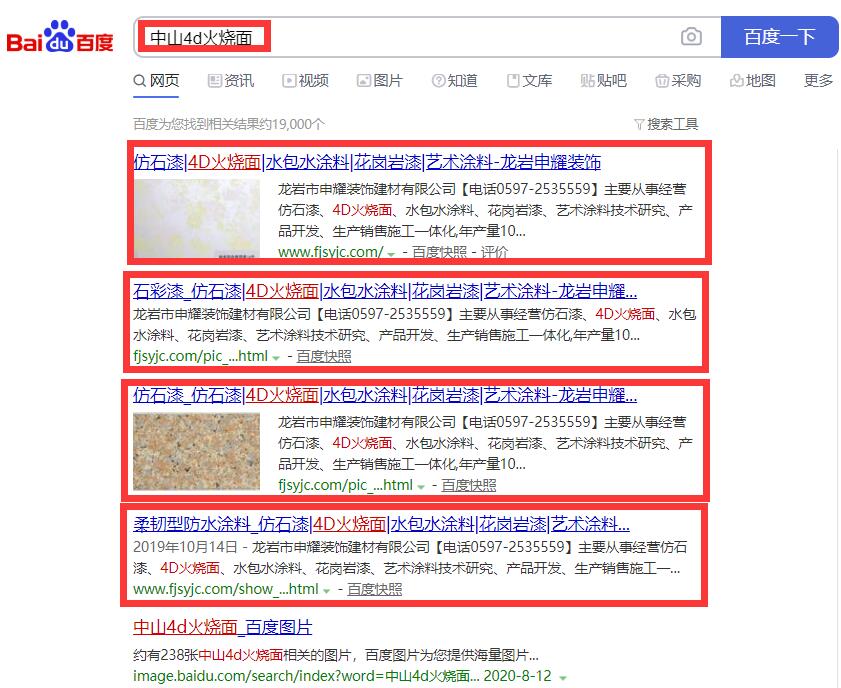The height and width of the screenshot is (688, 841).
Task: Switch to the 资讯 tab
Action: [x=231, y=80]
